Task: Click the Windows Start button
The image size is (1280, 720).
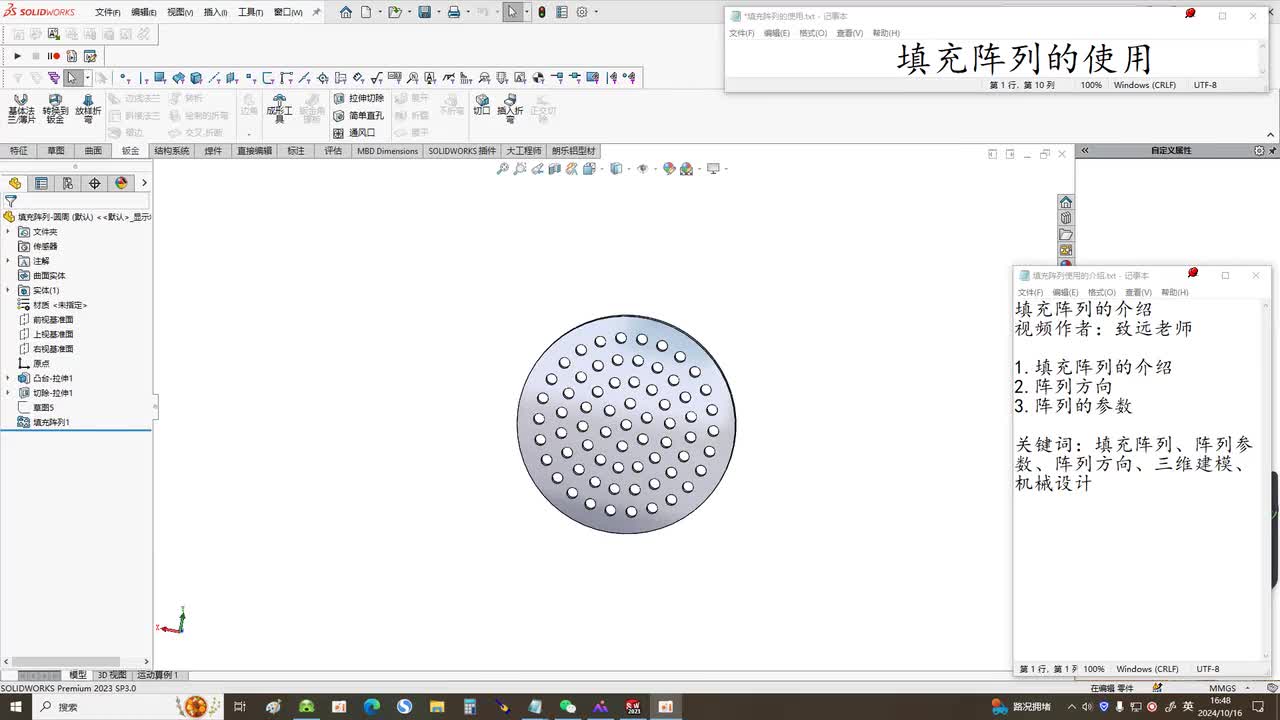Action: click(16, 706)
